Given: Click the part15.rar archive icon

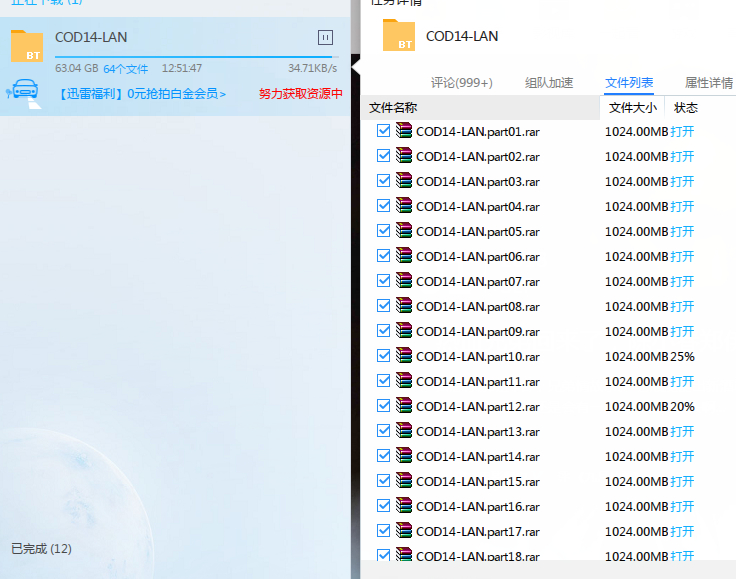Looking at the screenshot, I should coord(404,480).
